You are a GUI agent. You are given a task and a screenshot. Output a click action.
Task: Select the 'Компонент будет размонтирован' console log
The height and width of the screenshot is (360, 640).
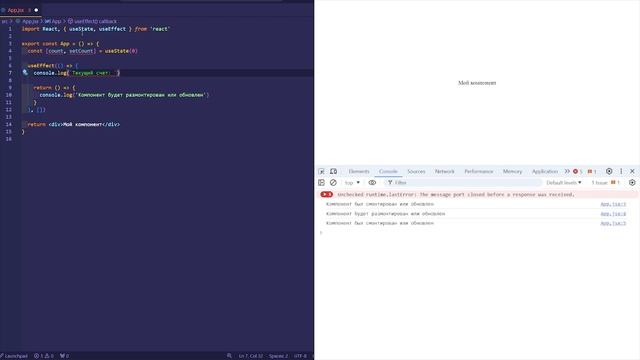(385, 214)
